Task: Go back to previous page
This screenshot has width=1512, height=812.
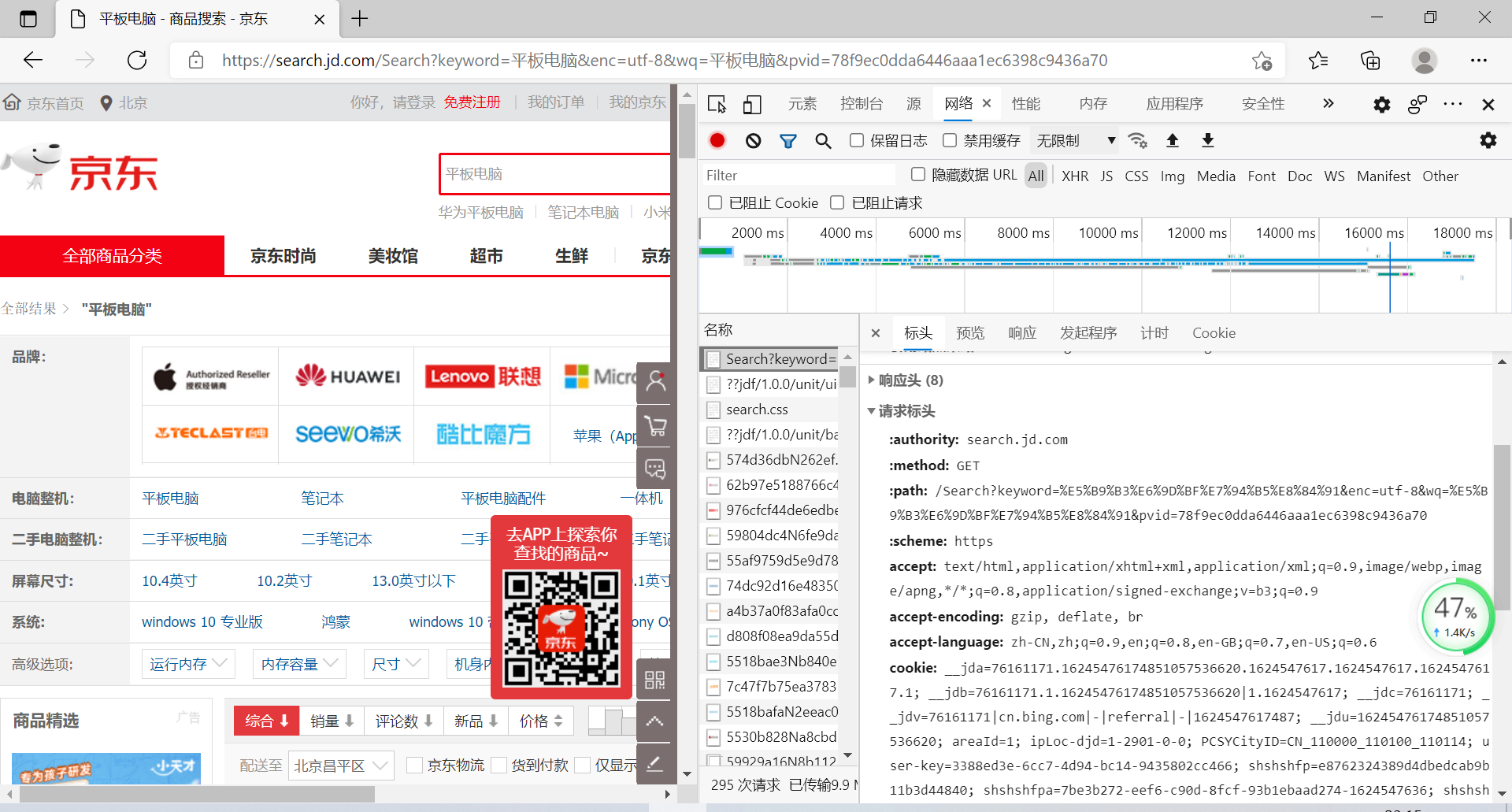Action: click(33, 60)
